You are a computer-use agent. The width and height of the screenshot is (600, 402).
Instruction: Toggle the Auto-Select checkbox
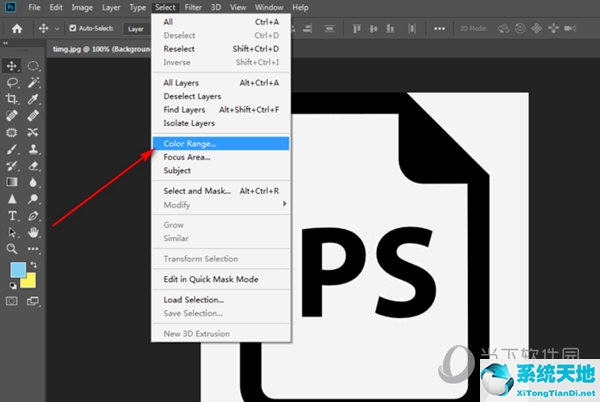72,28
